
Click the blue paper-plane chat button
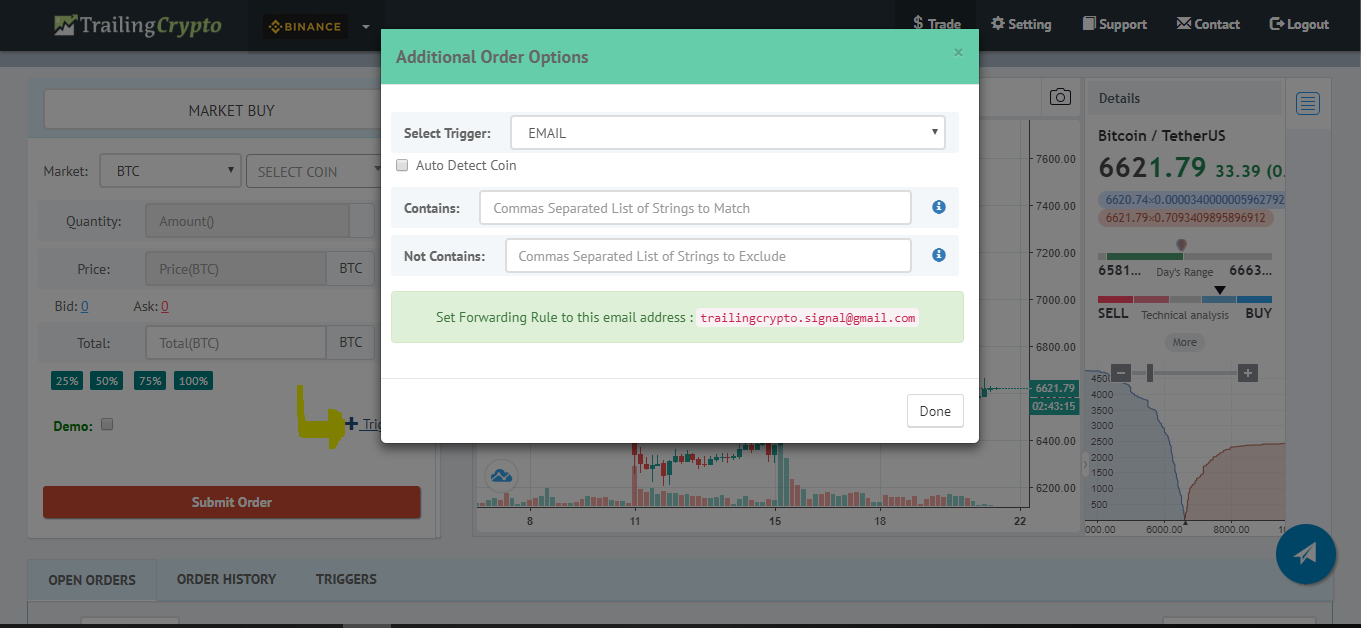click(1306, 554)
